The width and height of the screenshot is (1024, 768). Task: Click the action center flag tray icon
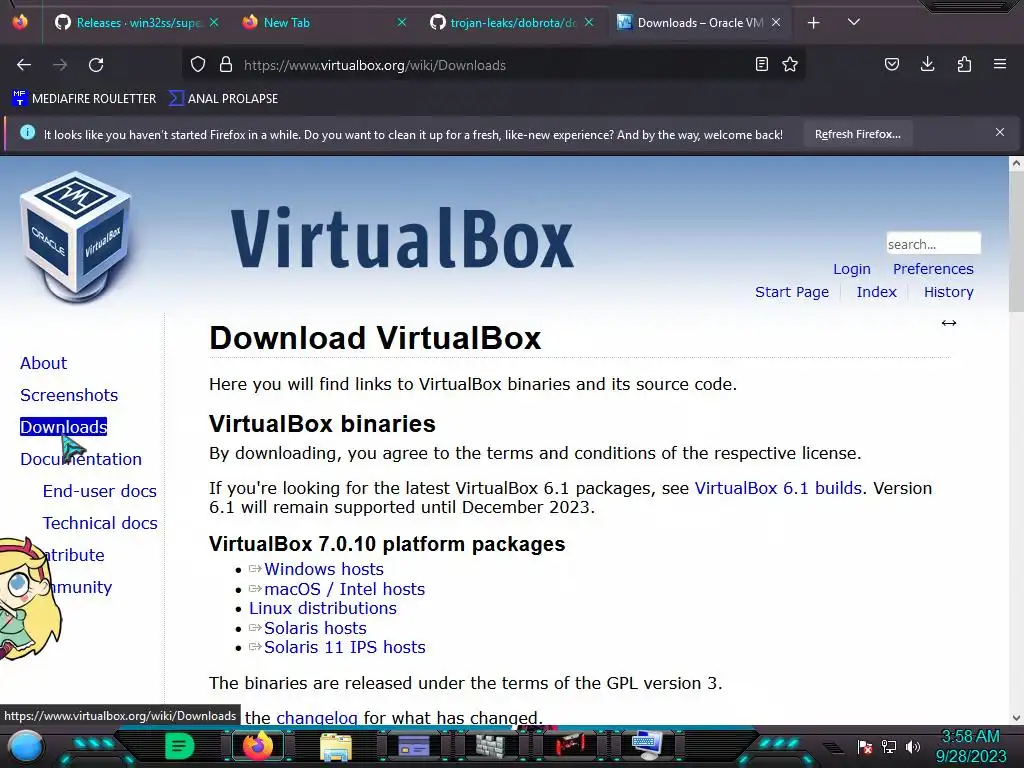point(865,746)
